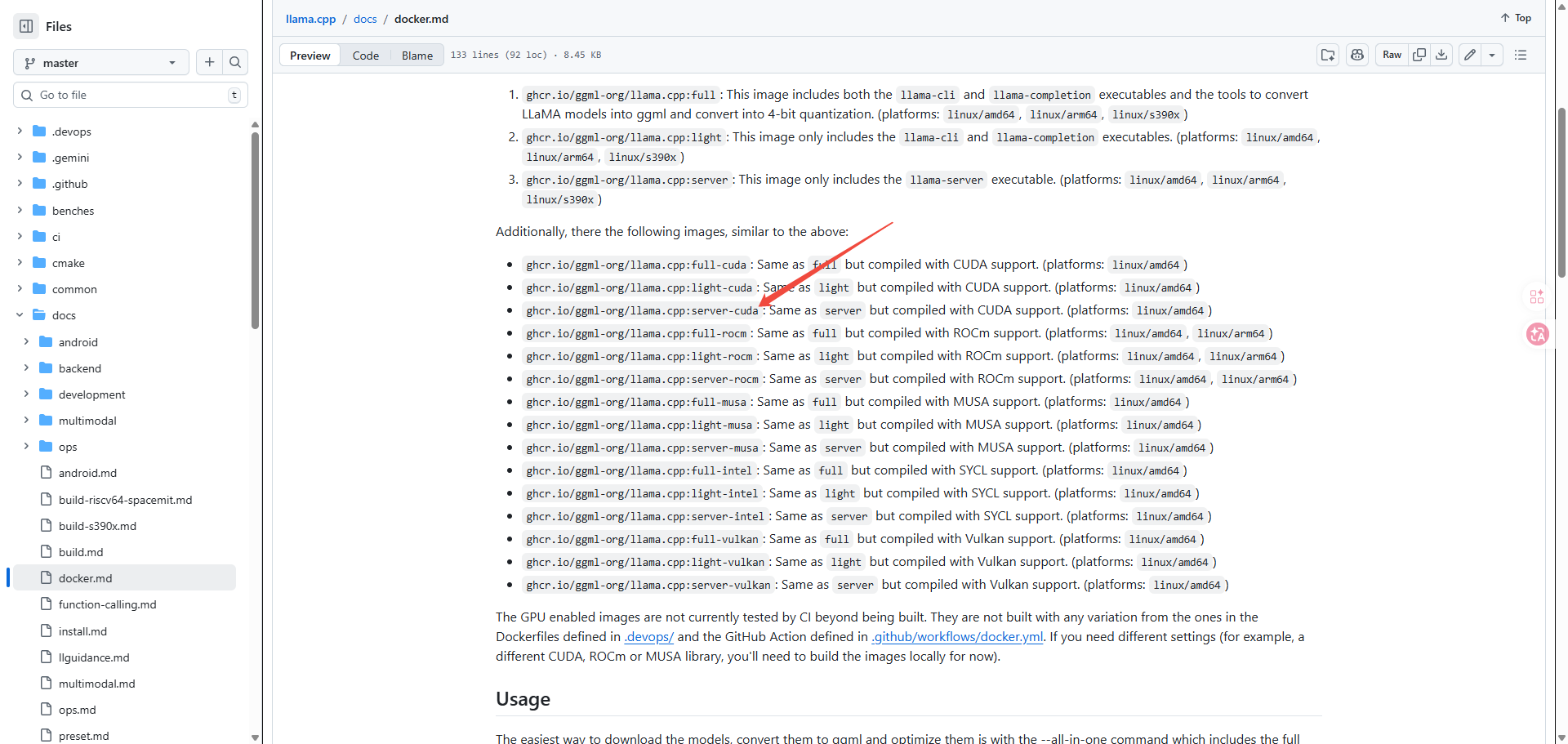Image resolution: width=1568 pixels, height=744 pixels.
Task: Click the docs folder icon
Action: 39,314
